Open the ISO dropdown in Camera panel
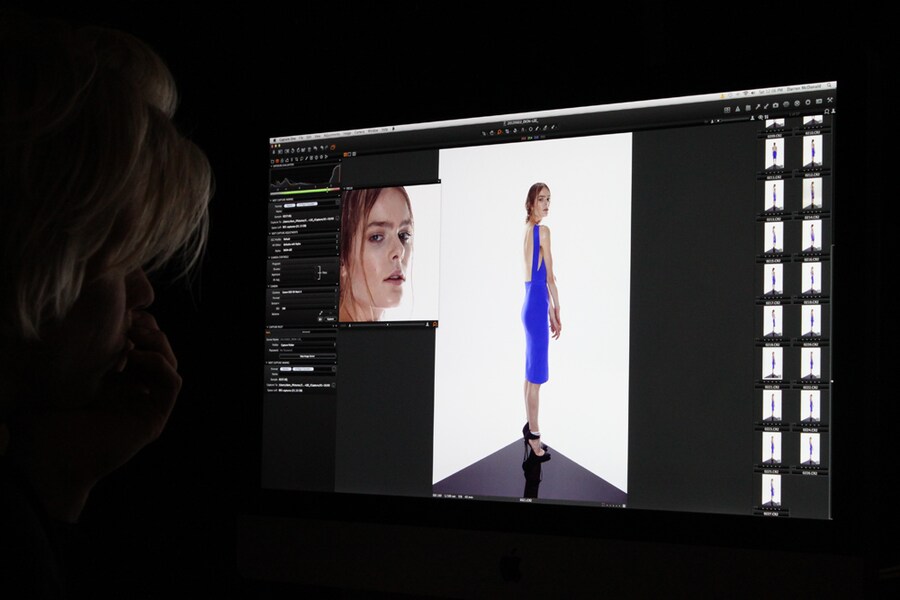Image resolution: width=900 pixels, height=600 pixels. [x=309, y=308]
